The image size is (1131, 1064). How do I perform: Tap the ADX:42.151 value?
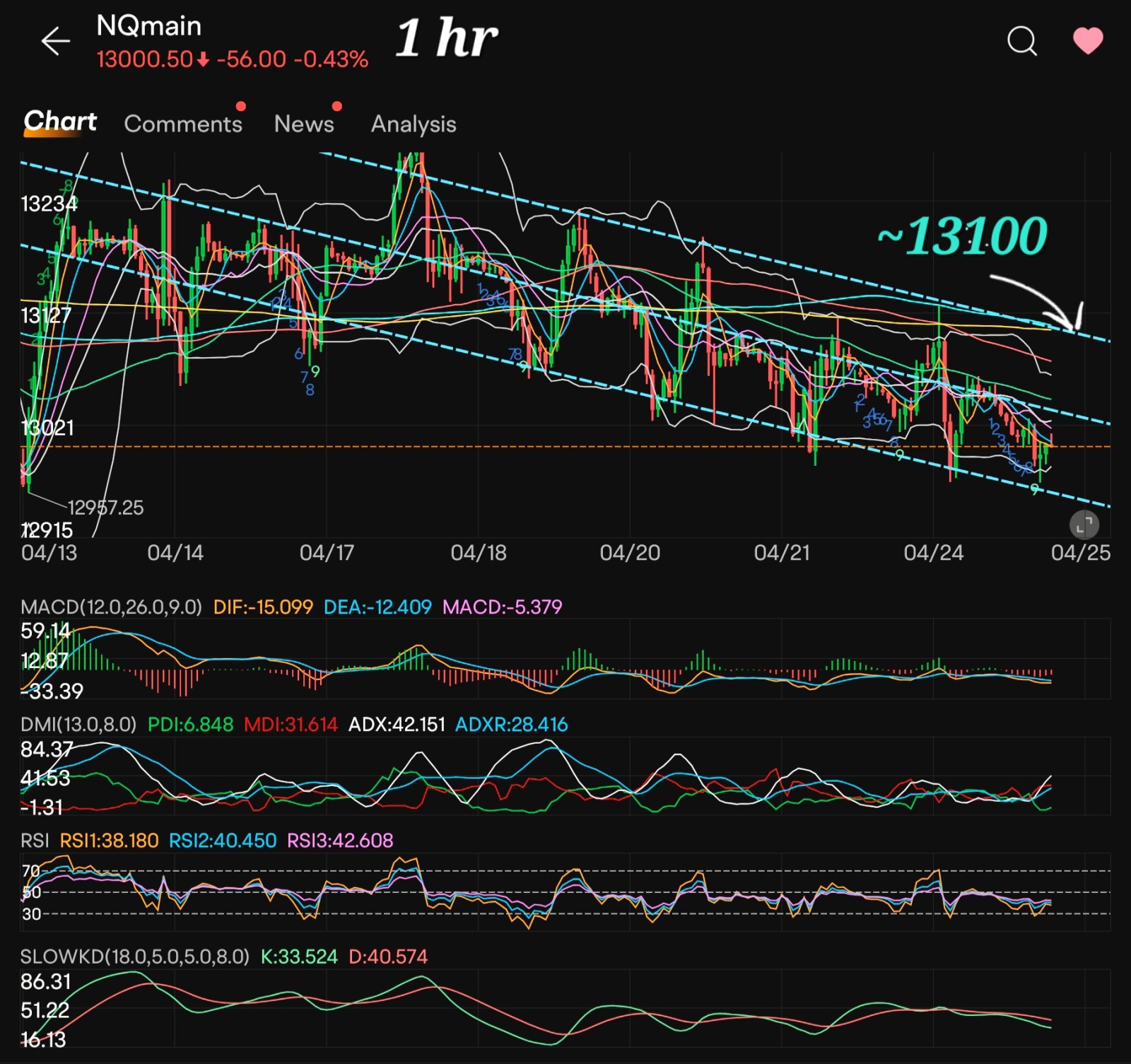tap(397, 725)
